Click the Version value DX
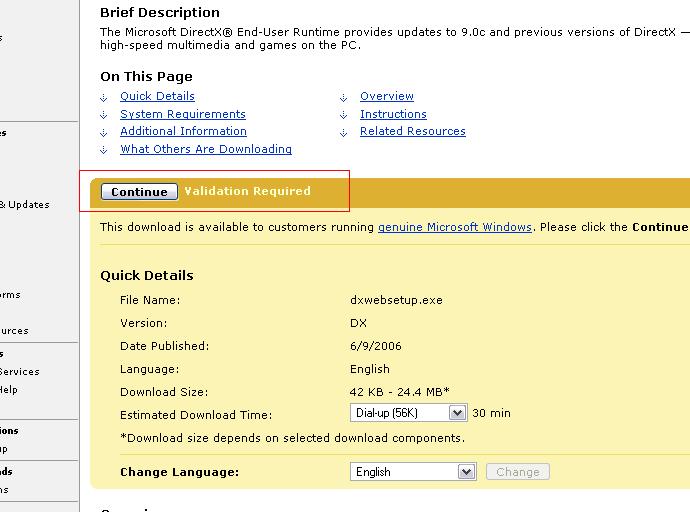Screen dimensions: 690x512 coord(358,323)
